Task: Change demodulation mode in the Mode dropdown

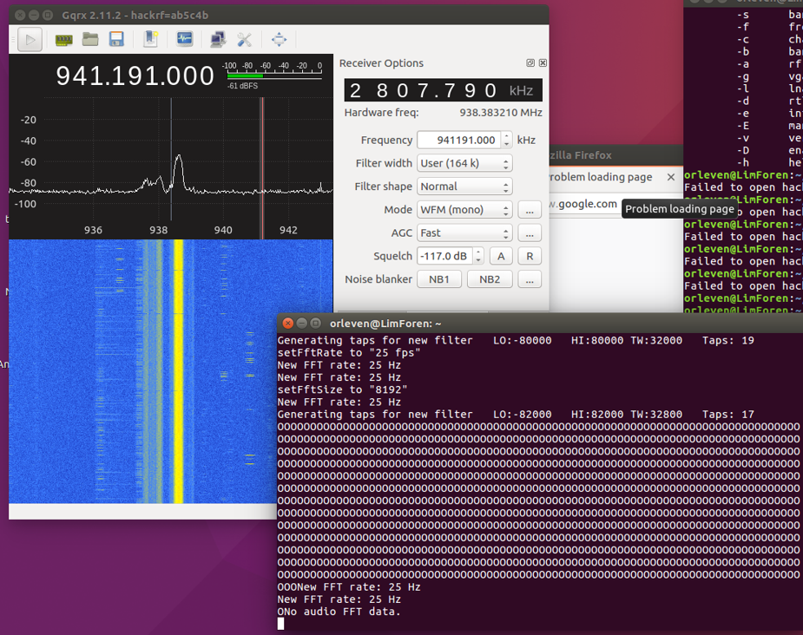Action: click(463, 209)
